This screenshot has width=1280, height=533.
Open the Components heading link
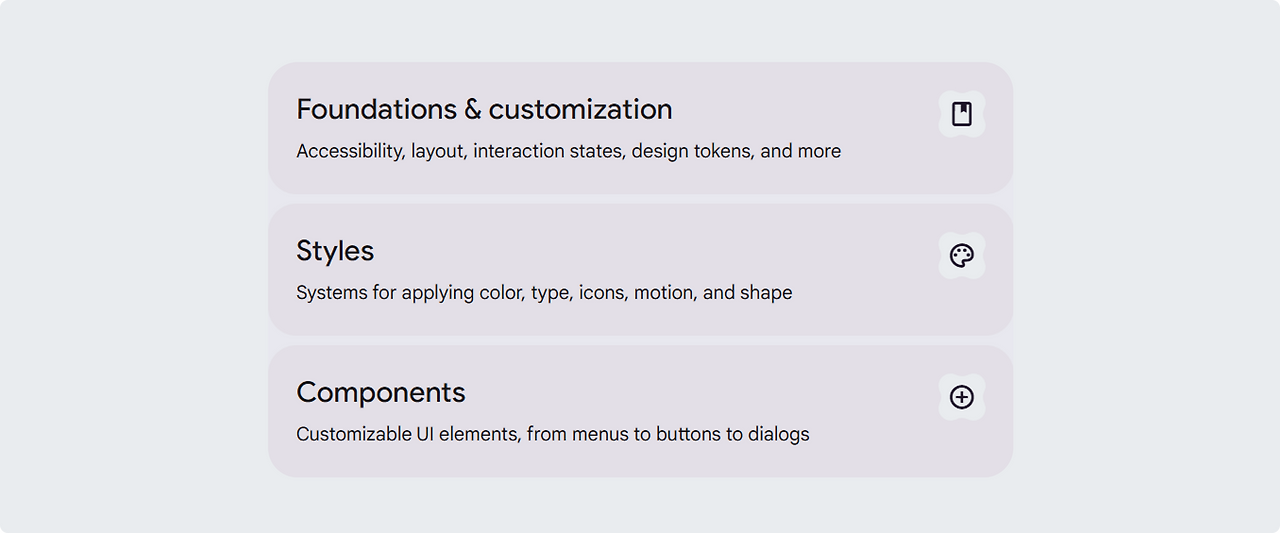pyautogui.click(x=381, y=392)
